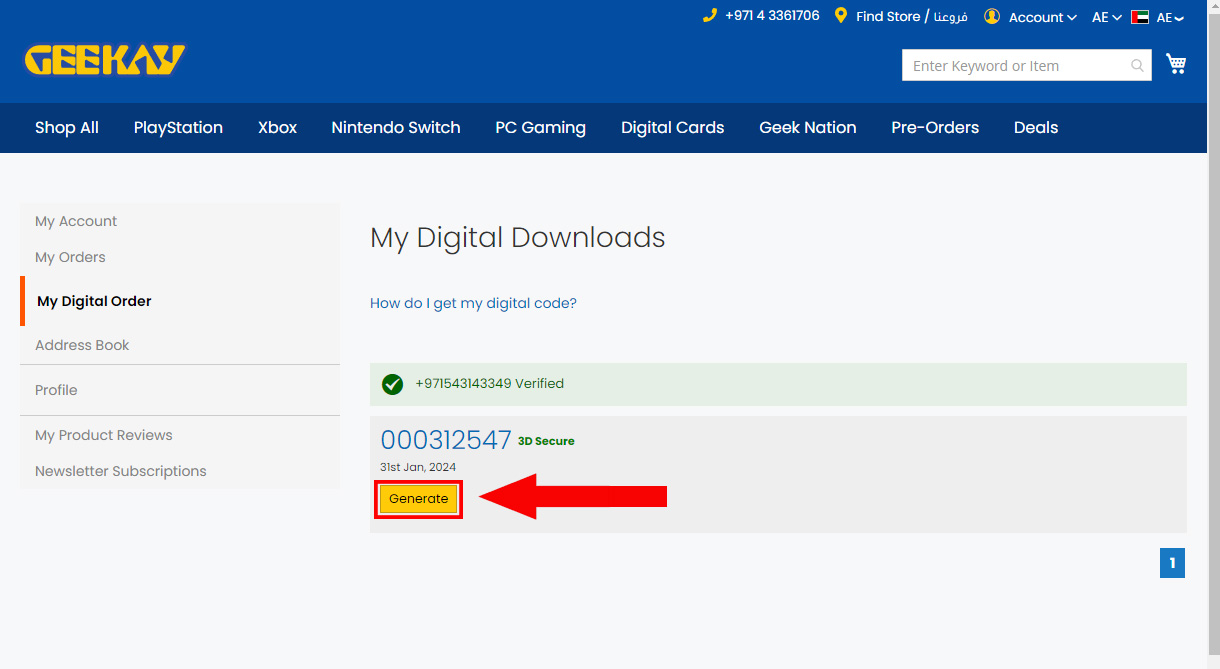Open the shopping cart icon
The height and width of the screenshot is (669, 1220).
pos(1176,65)
